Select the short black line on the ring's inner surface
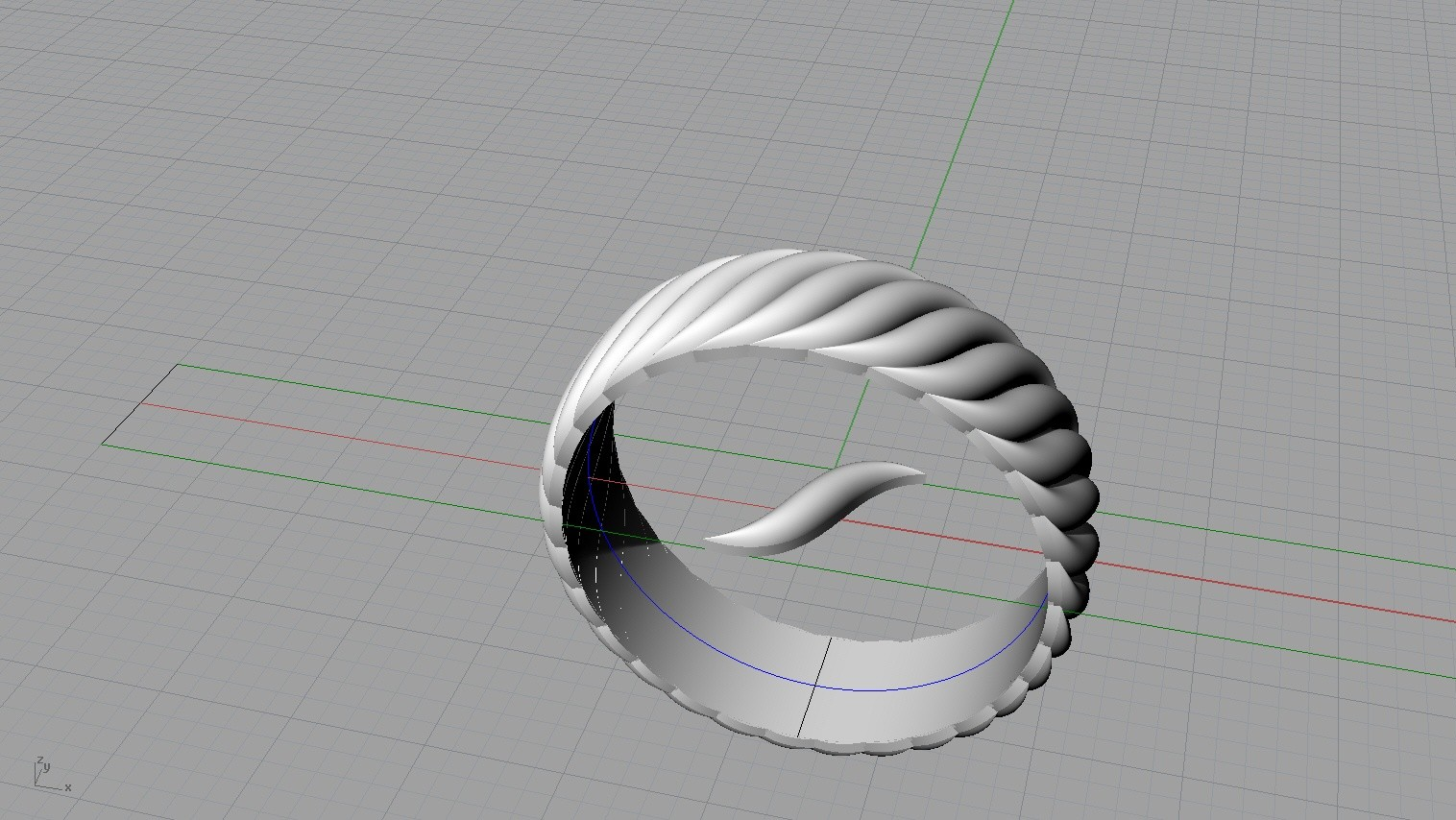 (814, 687)
